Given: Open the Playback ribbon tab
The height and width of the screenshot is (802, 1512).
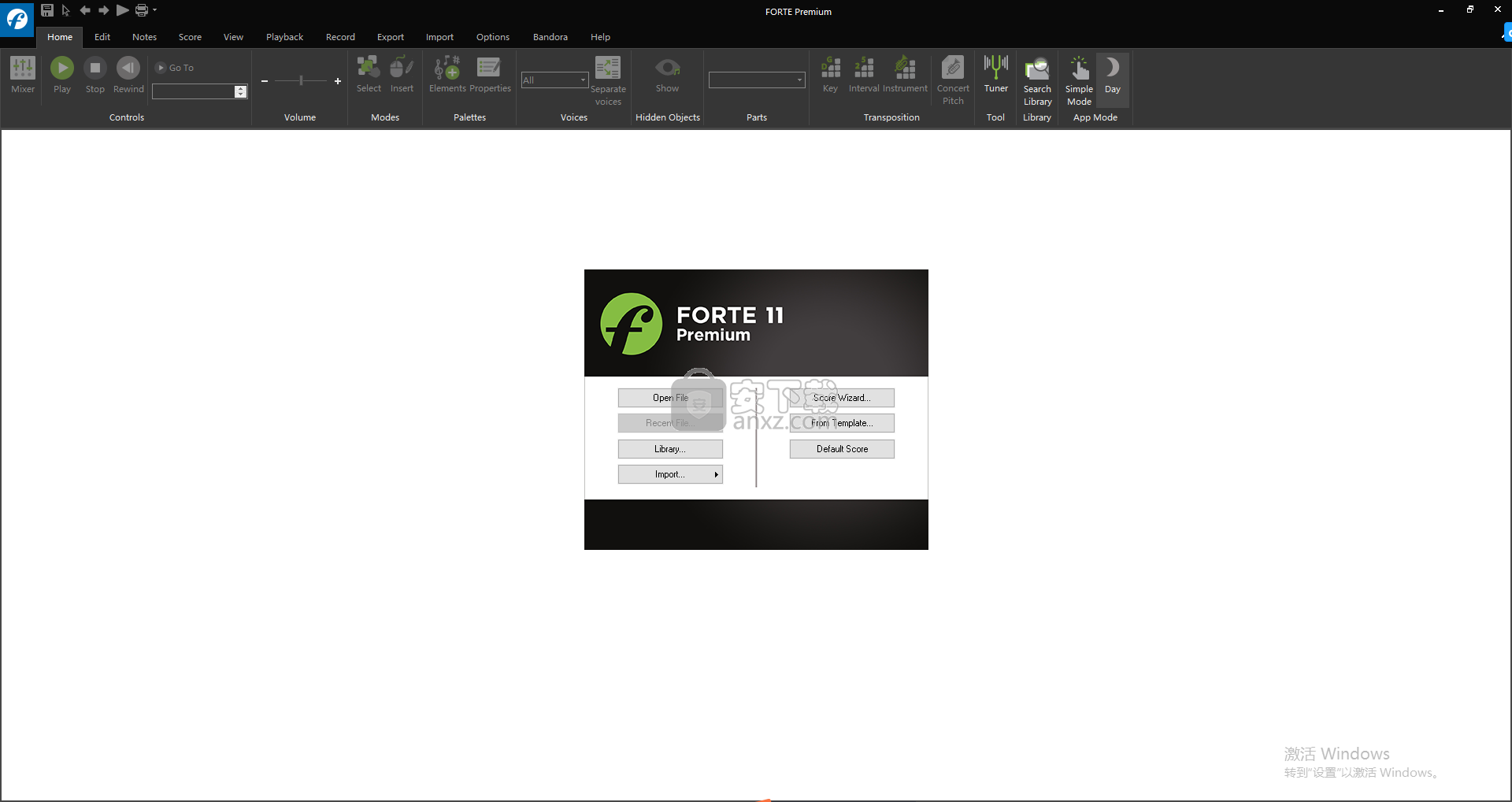Looking at the screenshot, I should click(x=284, y=37).
